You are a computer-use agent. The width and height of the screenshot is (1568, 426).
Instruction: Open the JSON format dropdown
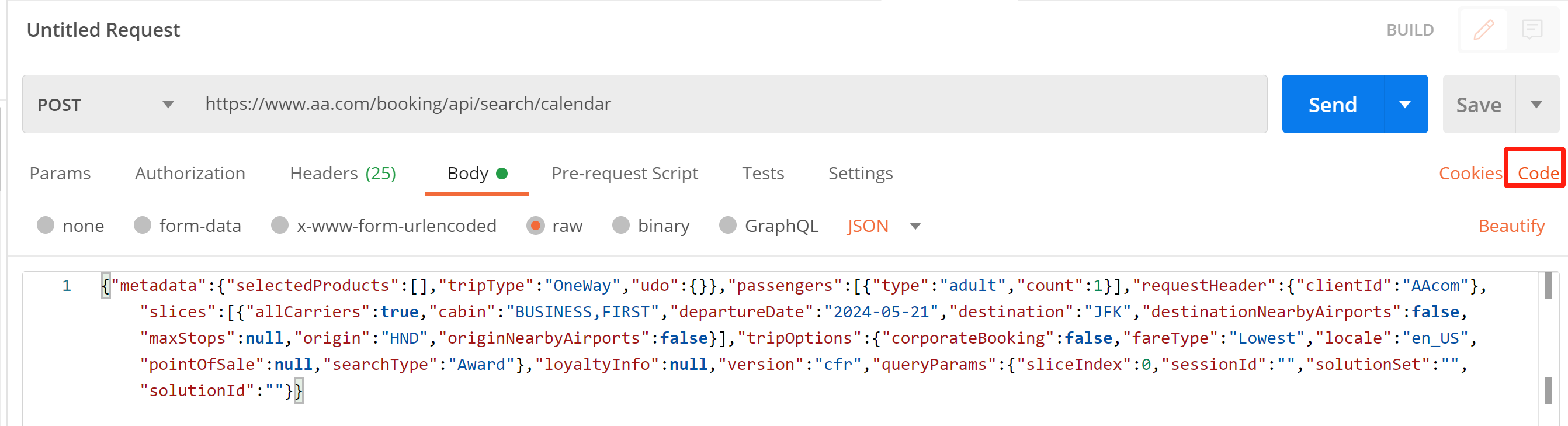click(x=883, y=226)
